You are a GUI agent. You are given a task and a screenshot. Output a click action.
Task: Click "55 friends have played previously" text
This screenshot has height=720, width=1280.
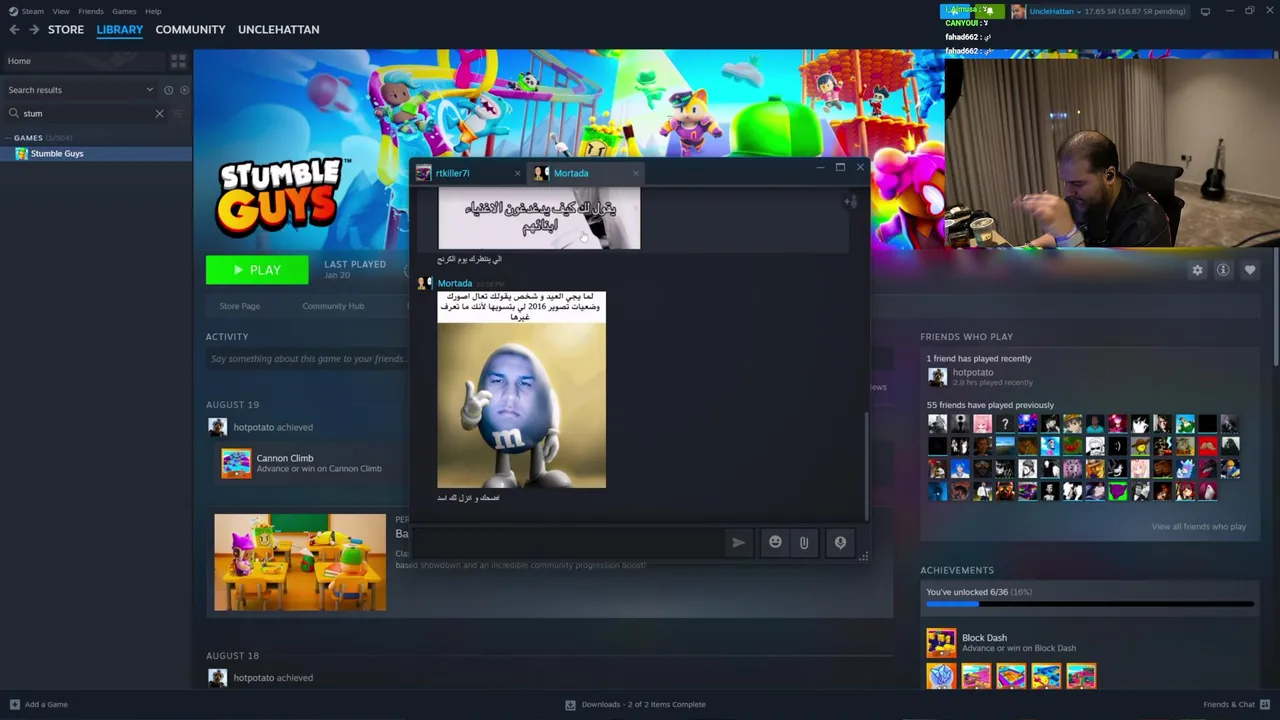tap(990, 405)
